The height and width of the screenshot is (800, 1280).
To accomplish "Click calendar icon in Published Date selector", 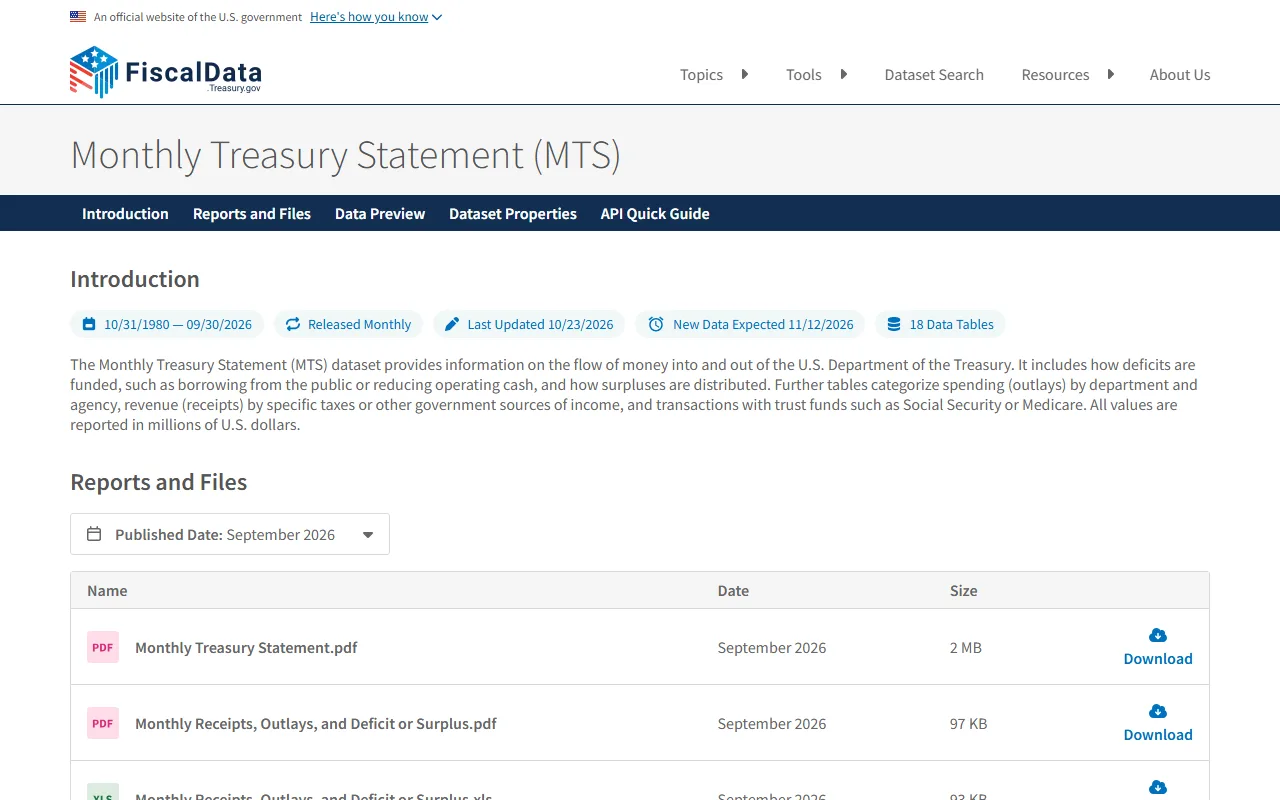I will (94, 534).
